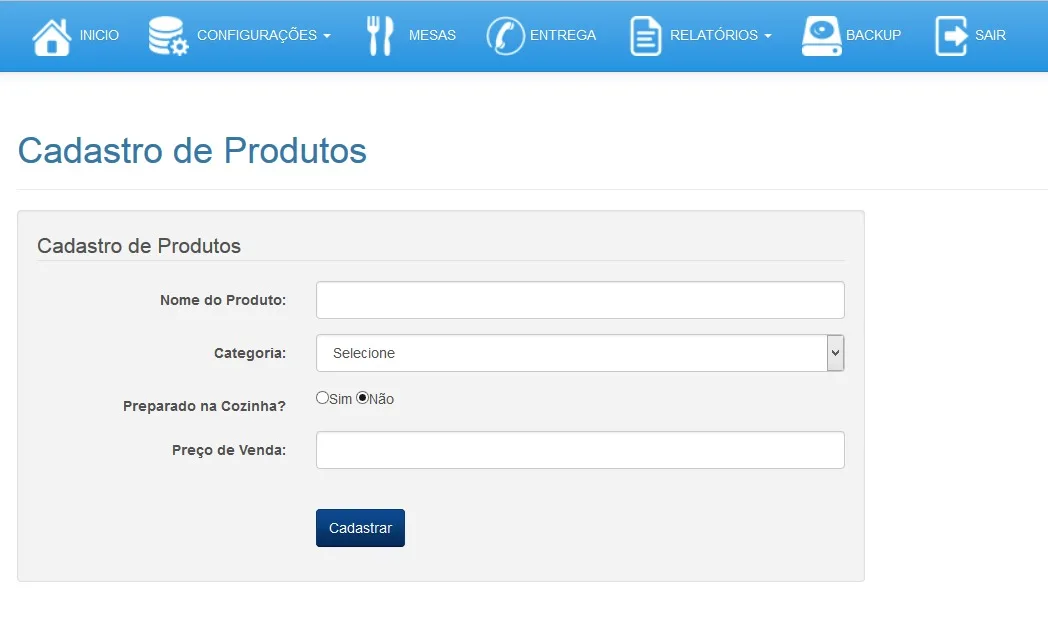Click the large Cadastro de Produtos heading

click(x=192, y=150)
